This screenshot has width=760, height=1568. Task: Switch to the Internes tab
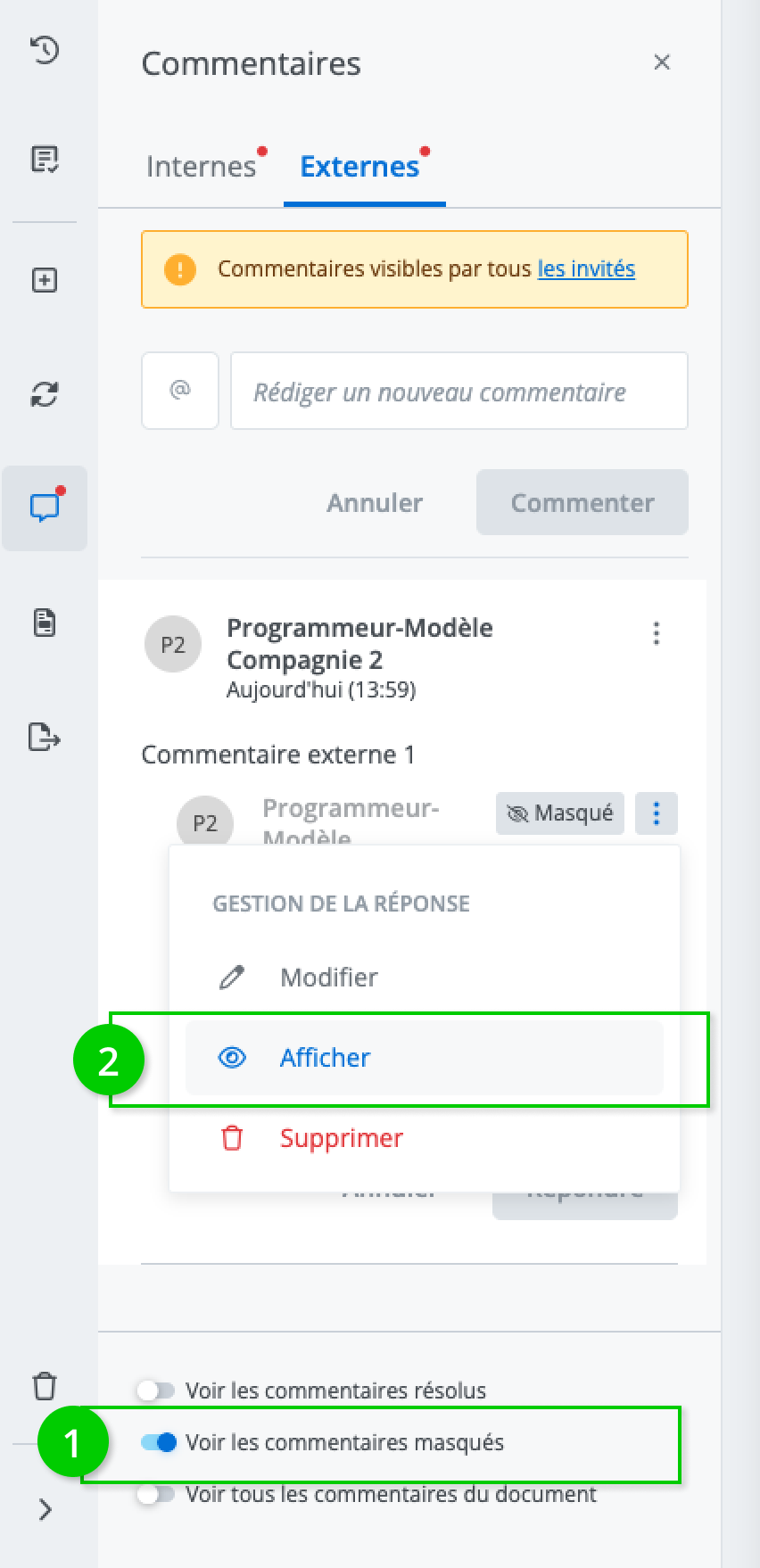202,167
